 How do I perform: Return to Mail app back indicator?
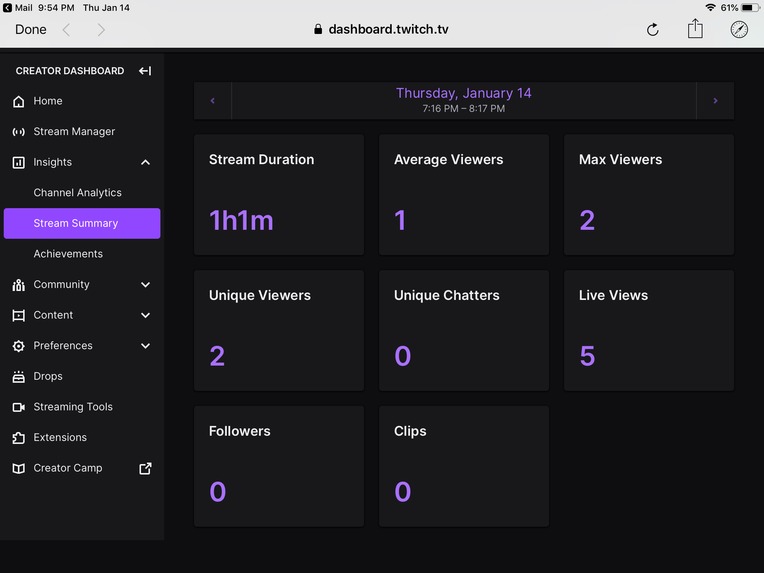click(18, 7)
